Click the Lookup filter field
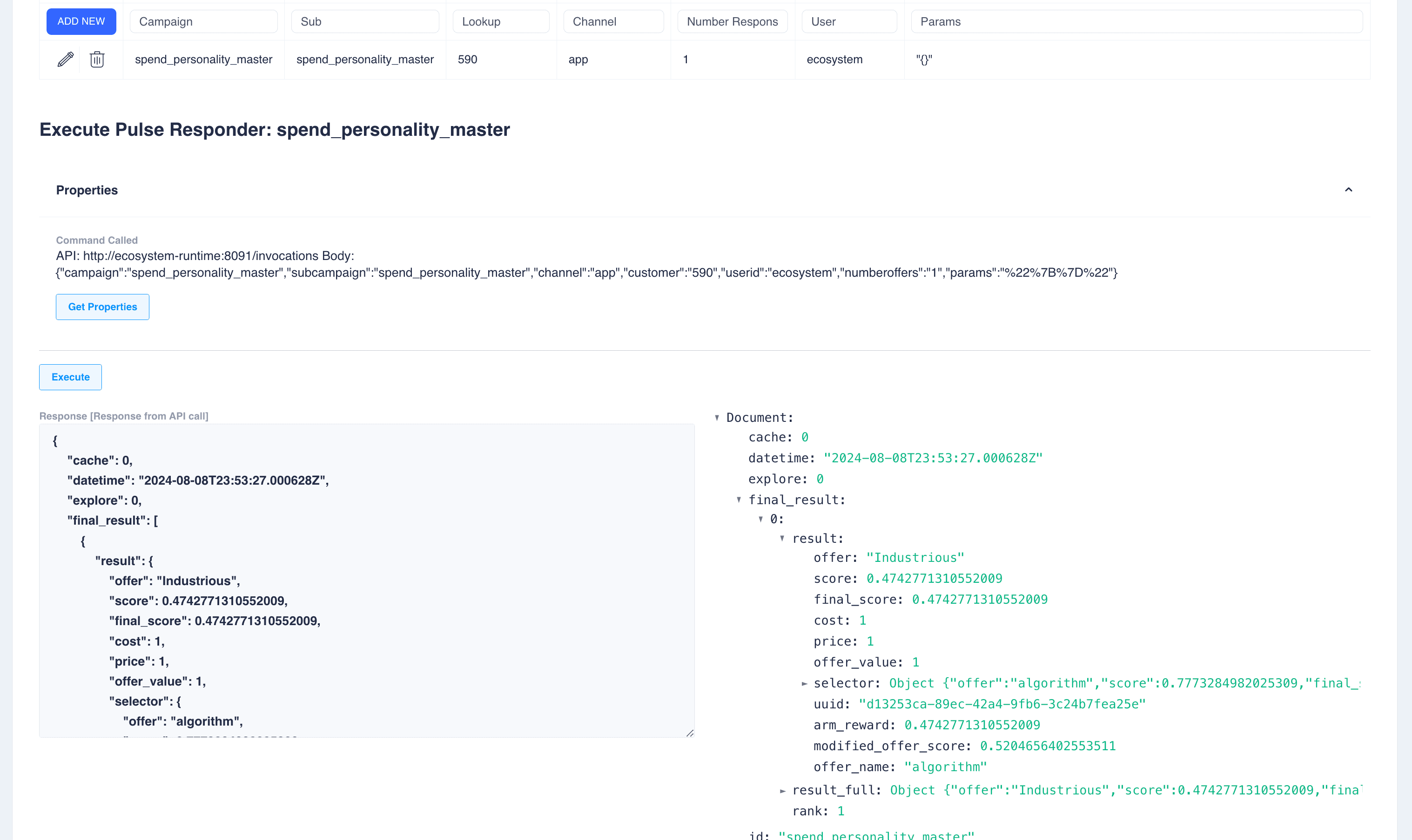 point(501,21)
